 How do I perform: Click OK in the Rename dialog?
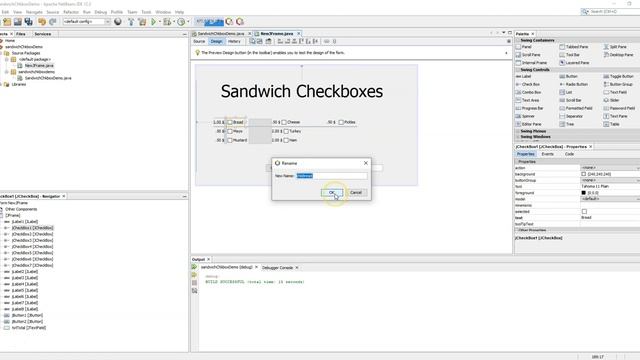click(x=332, y=192)
